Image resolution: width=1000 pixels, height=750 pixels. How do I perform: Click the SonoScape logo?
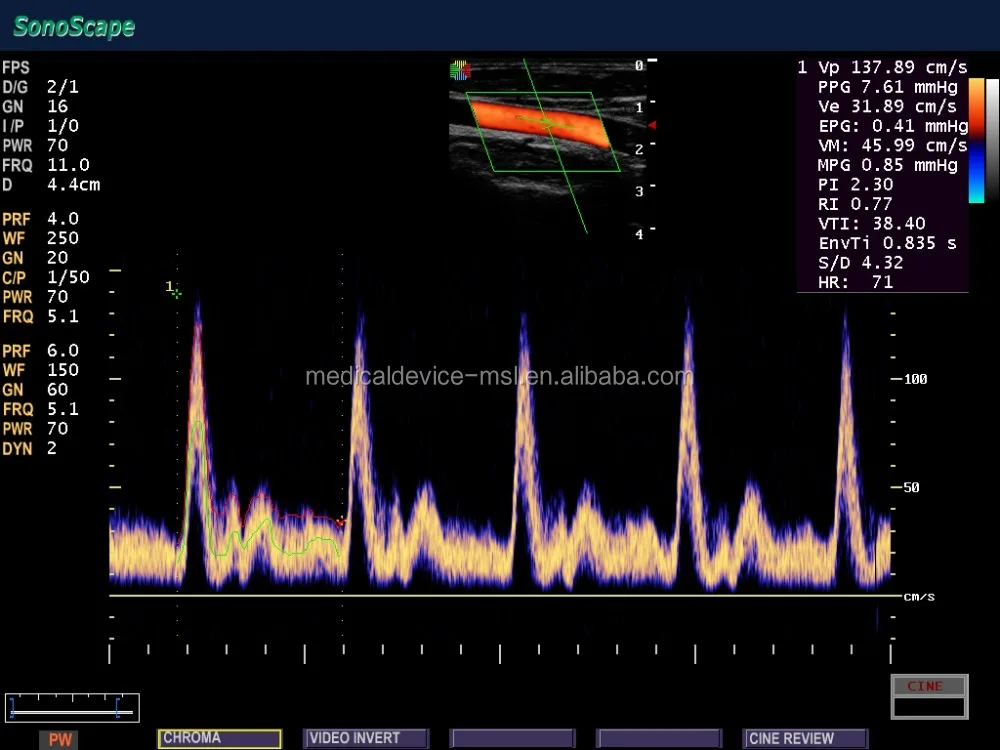click(x=72, y=27)
